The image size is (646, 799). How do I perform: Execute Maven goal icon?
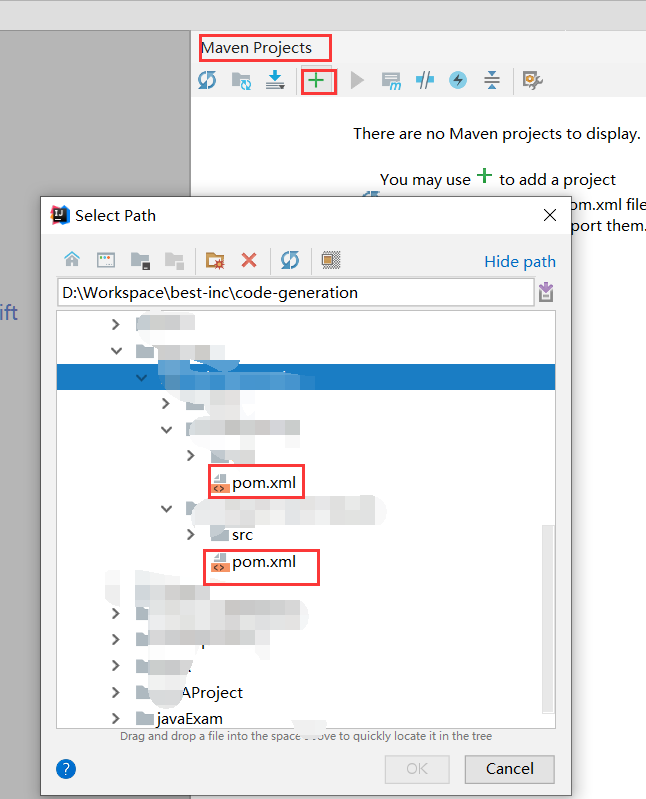click(x=391, y=81)
